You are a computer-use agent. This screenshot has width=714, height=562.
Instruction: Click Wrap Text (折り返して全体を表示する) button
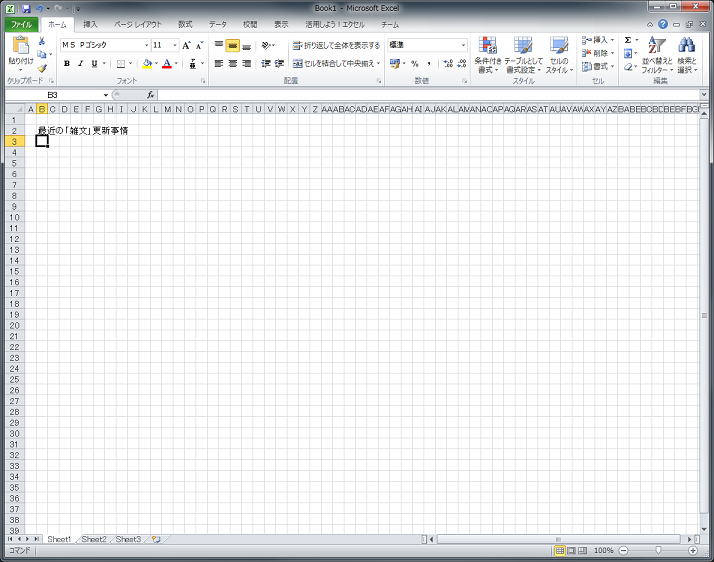[x=336, y=45]
